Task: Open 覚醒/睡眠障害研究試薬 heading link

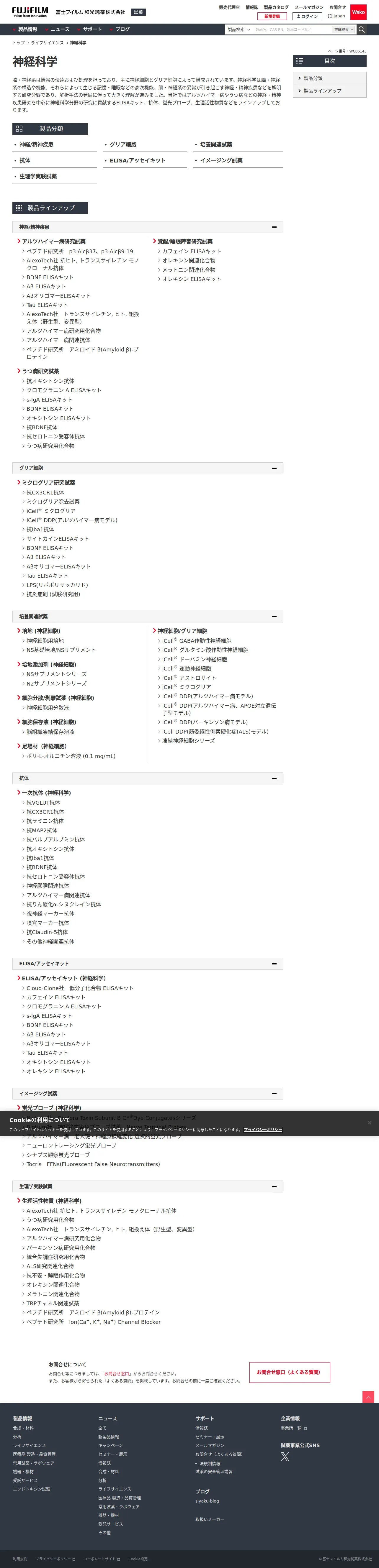Action: tap(185, 241)
